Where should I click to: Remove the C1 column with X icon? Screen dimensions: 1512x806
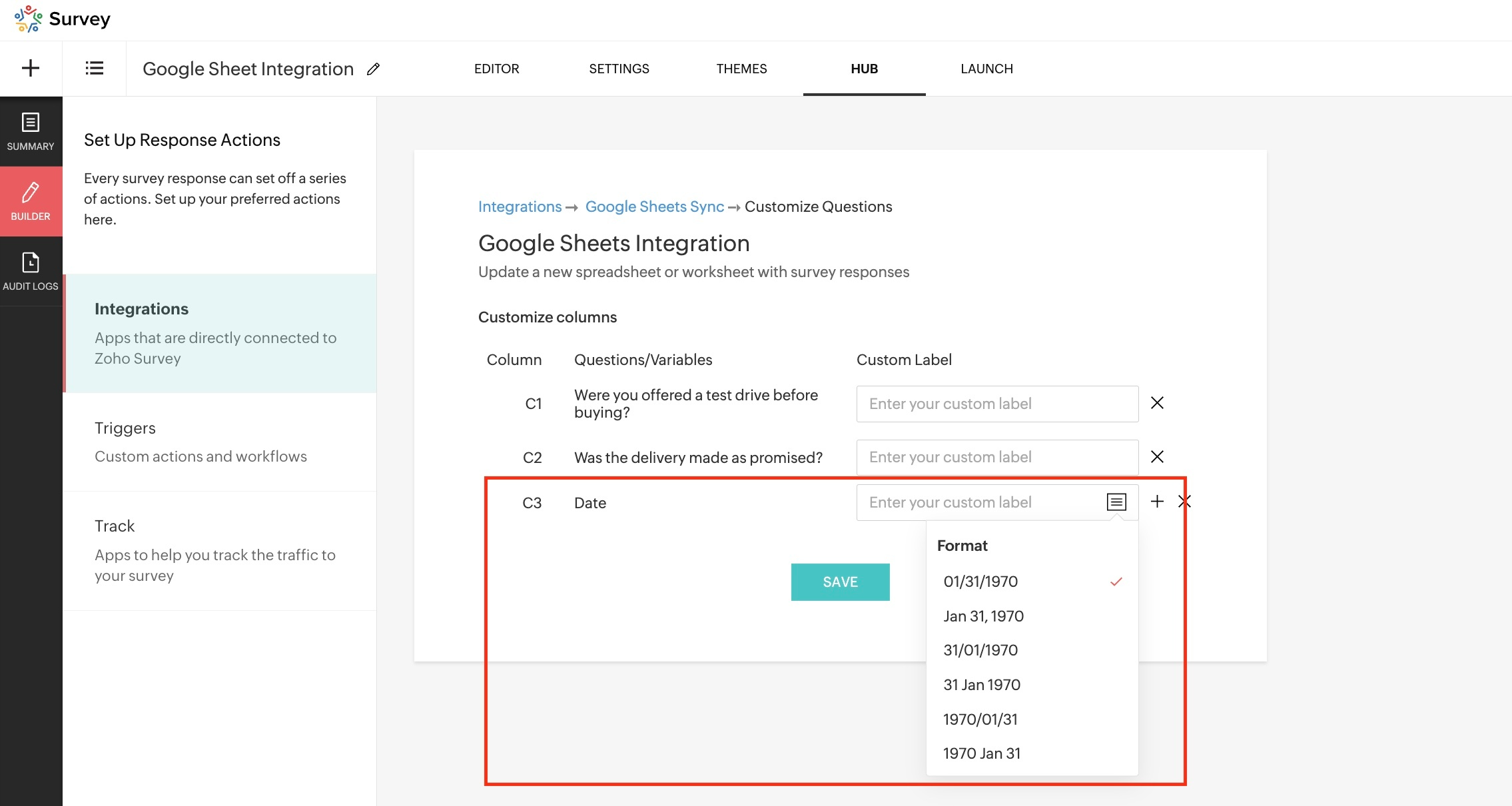pyautogui.click(x=1157, y=403)
